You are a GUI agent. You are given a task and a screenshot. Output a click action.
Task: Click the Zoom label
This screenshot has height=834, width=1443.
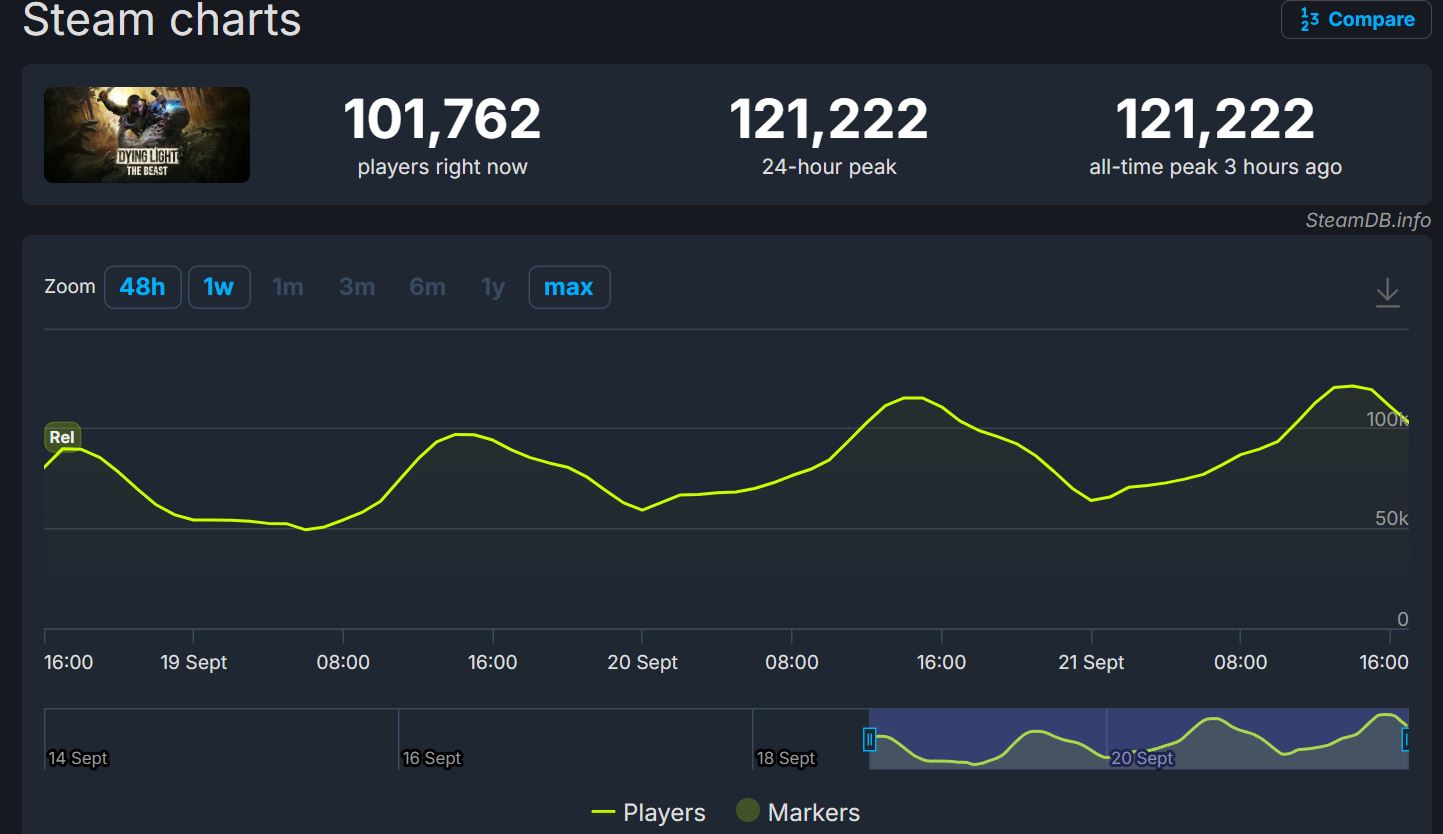coord(70,286)
